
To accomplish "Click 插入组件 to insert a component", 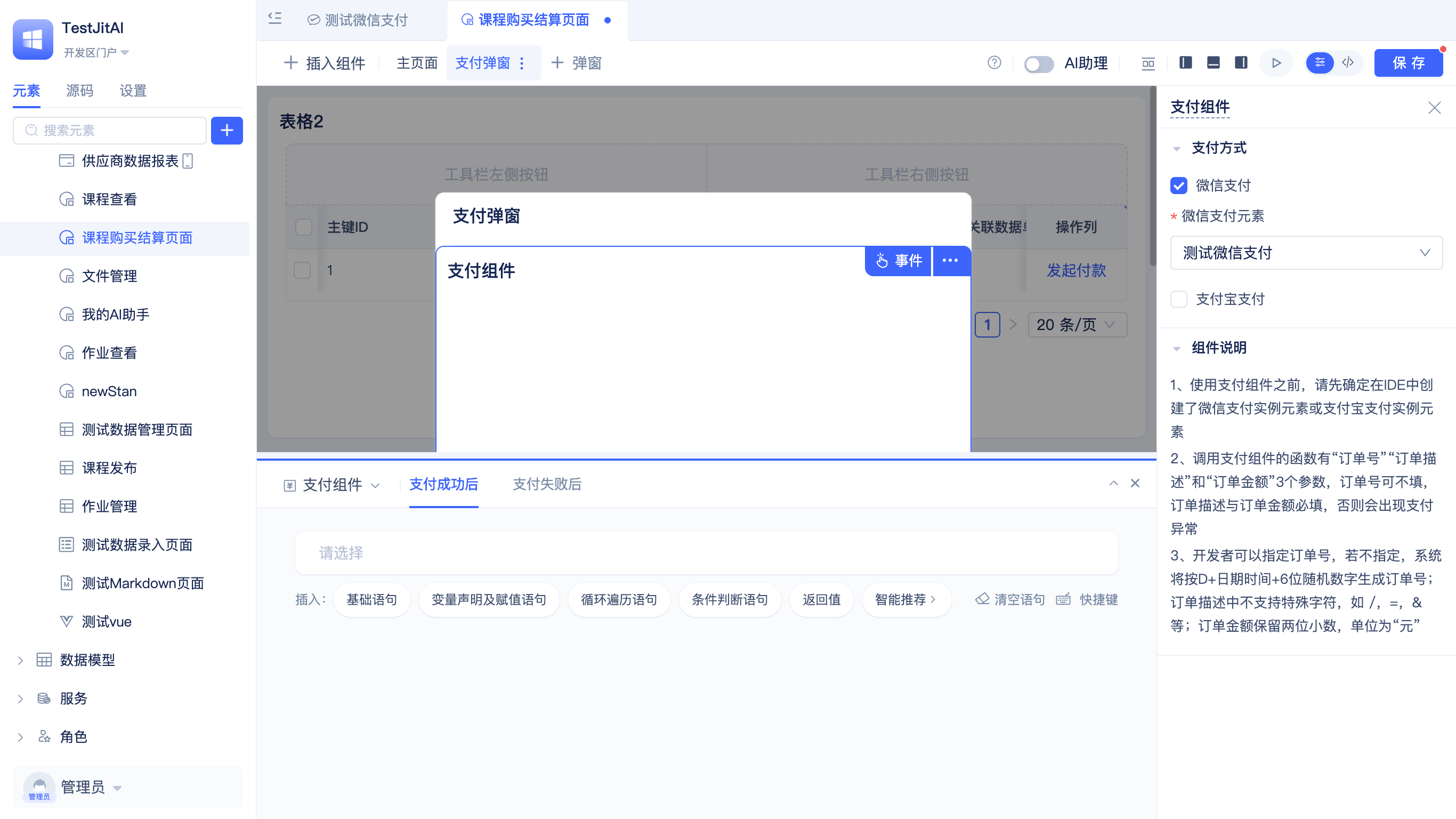I will pyautogui.click(x=325, y=63).
